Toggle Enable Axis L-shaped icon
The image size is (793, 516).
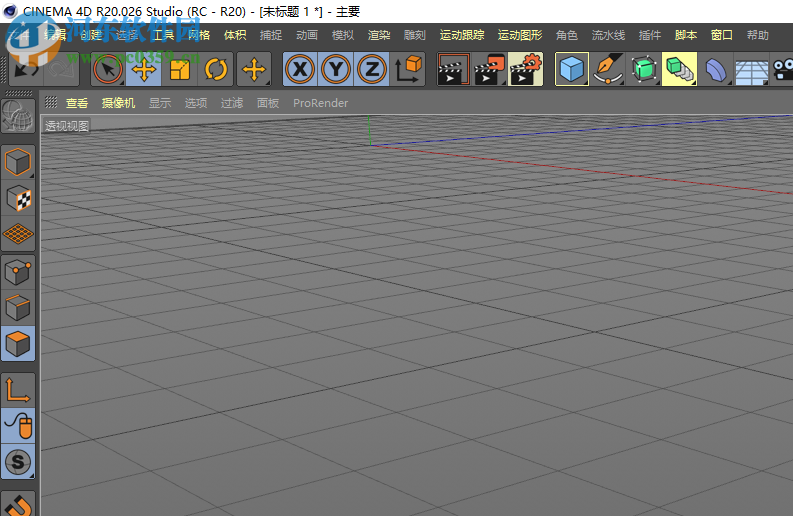pos(18,390)
